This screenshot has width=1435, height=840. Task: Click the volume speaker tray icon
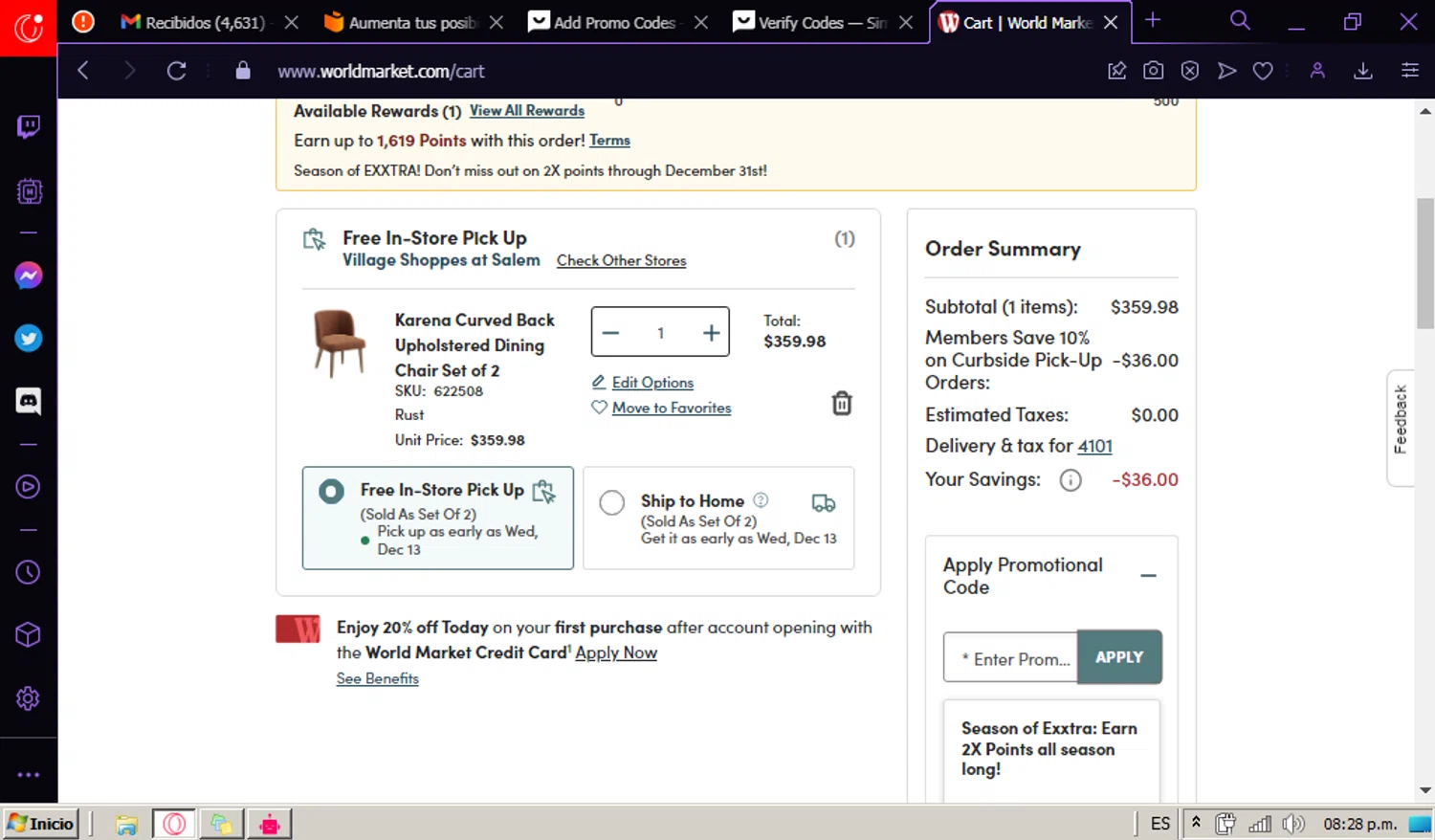(1293, 824)
